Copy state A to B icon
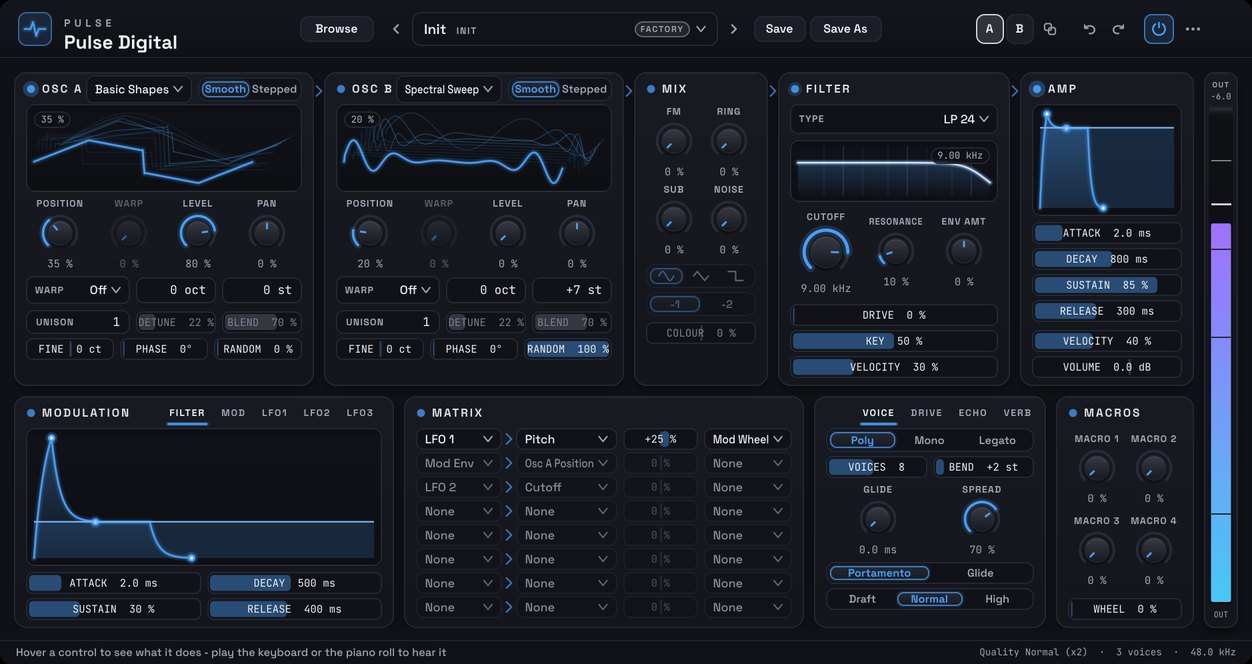The width and height of the screenshot is (1252, 664). (x=1050, y=29)
